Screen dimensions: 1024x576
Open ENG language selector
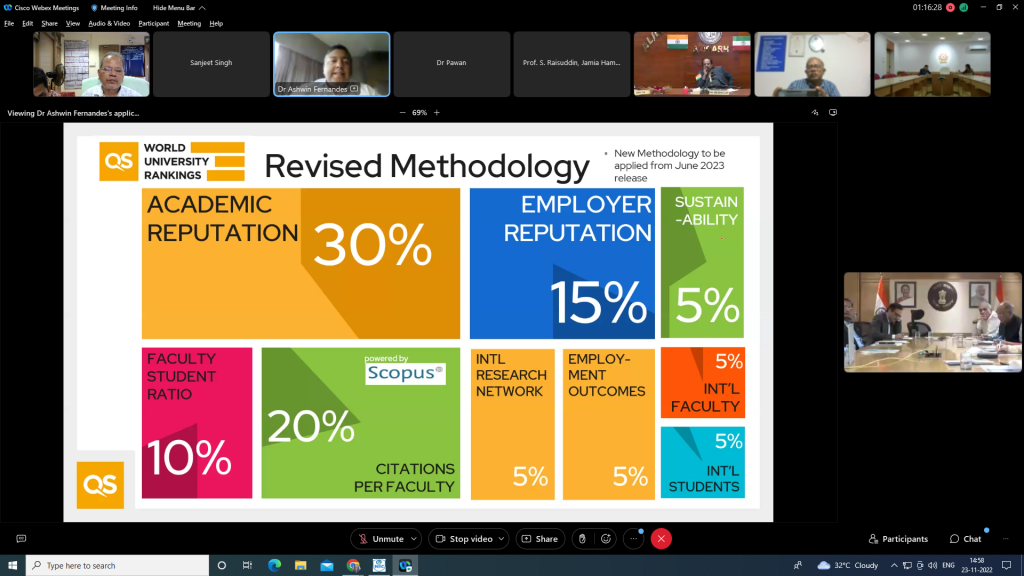coord(948,565)
